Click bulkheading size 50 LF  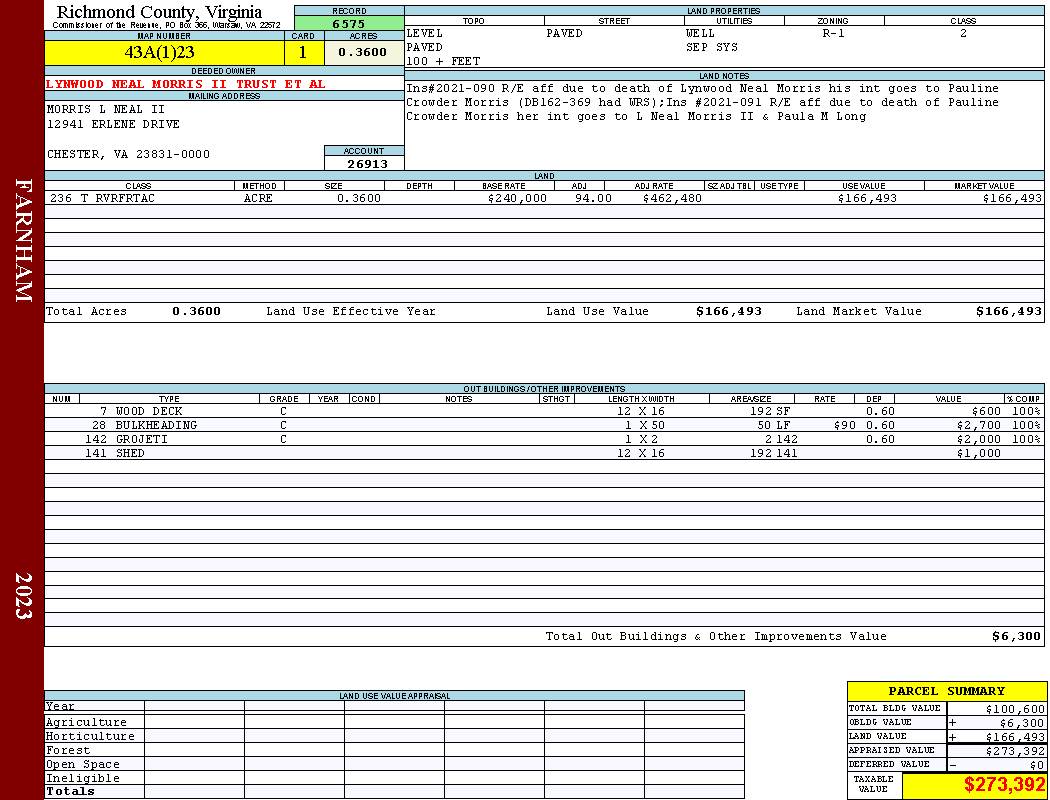tap(773, 426)
